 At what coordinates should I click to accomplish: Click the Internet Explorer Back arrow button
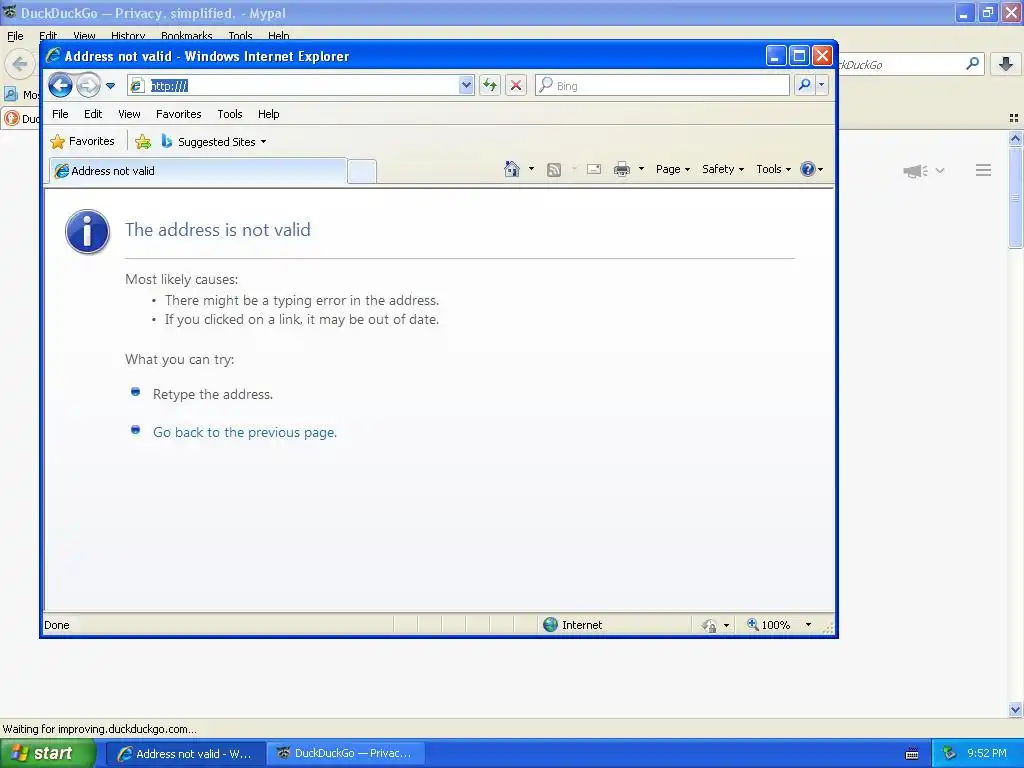point(60,85)
